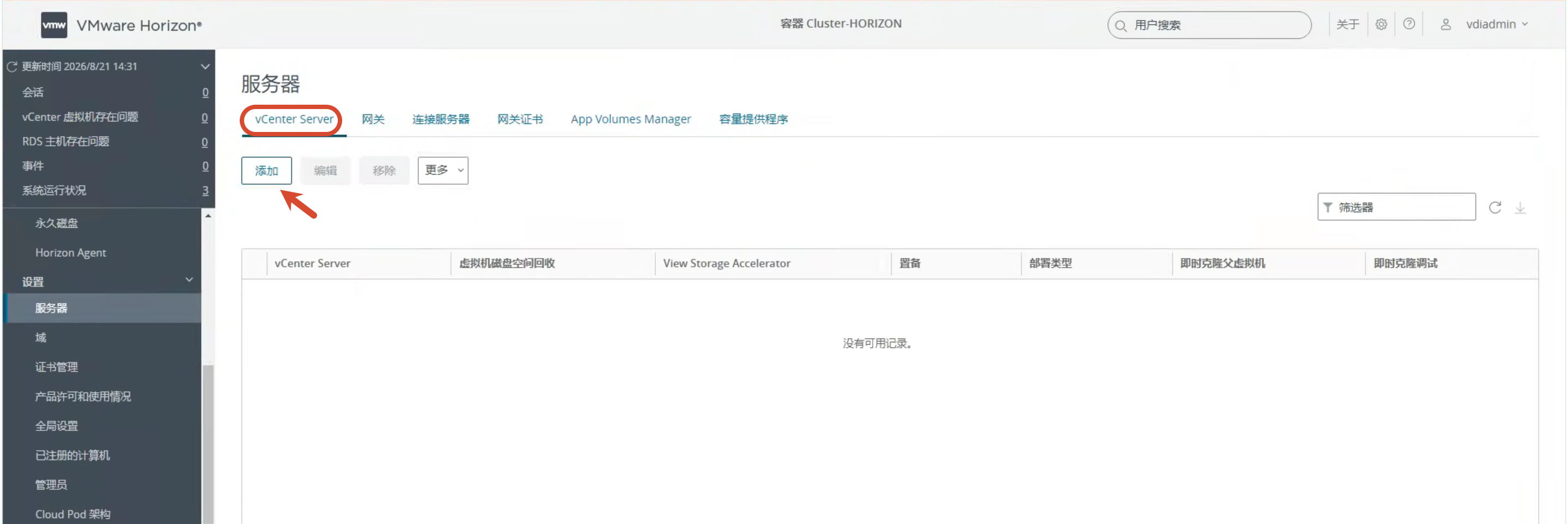1568x524 pixels.
Task: Click the download export icon near filter
Action: 1520,208
